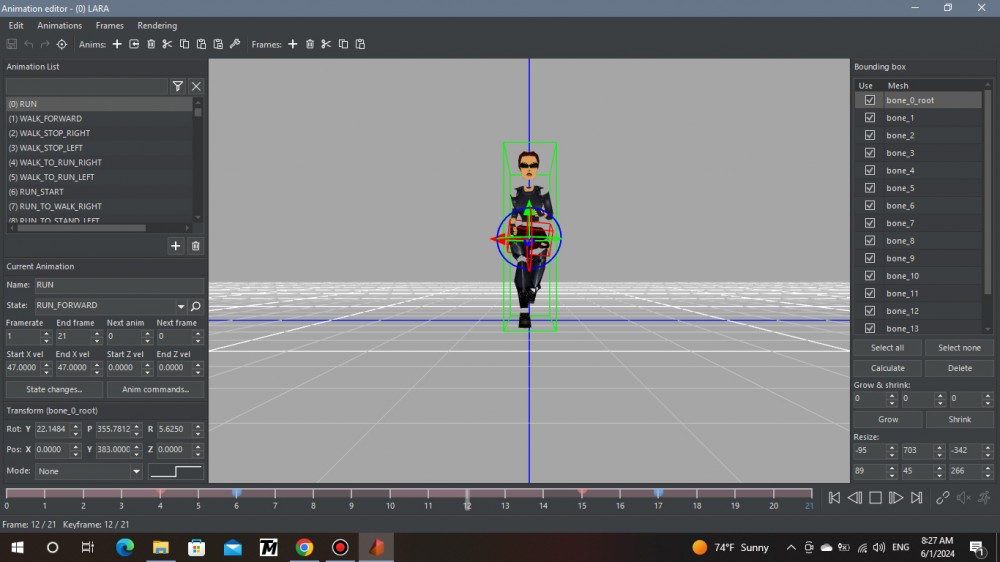Click the wrench fix animations icon
This screenshot has height=562, width=1000.
tap(235, 44)
